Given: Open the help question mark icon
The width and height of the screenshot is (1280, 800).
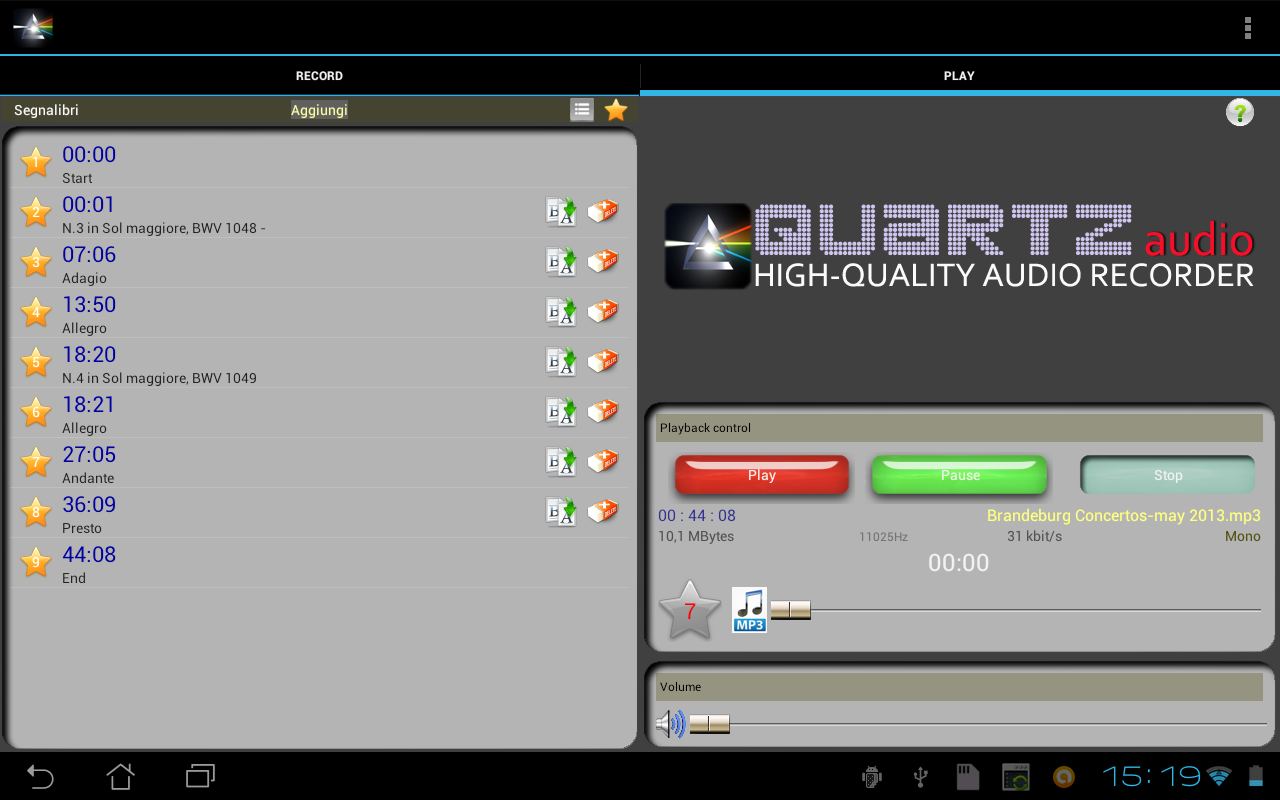Looking at the screenshot, I should click(x=1239, y=112).
